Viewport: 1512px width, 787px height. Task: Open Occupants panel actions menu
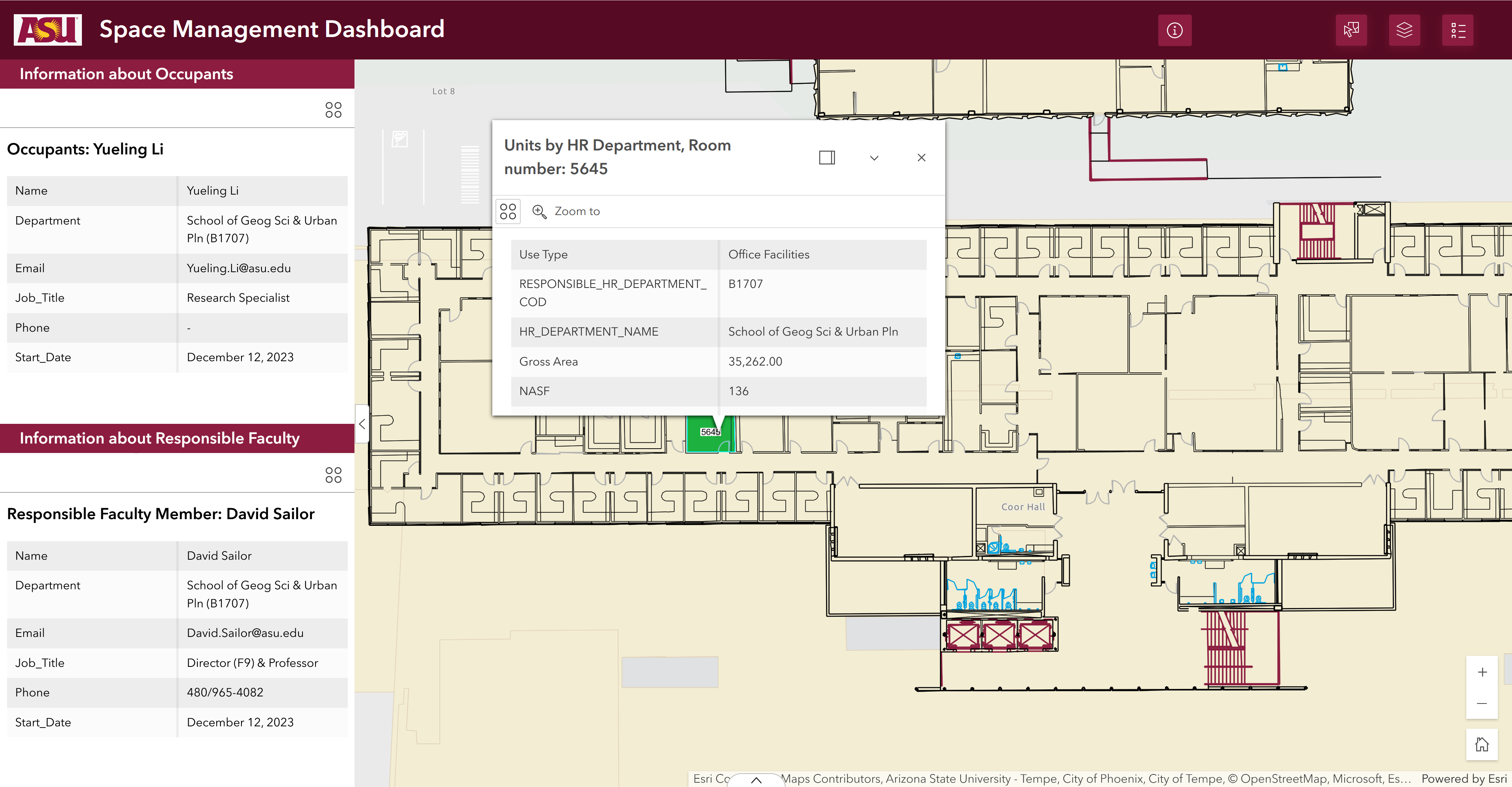click(x=333, y=110)
